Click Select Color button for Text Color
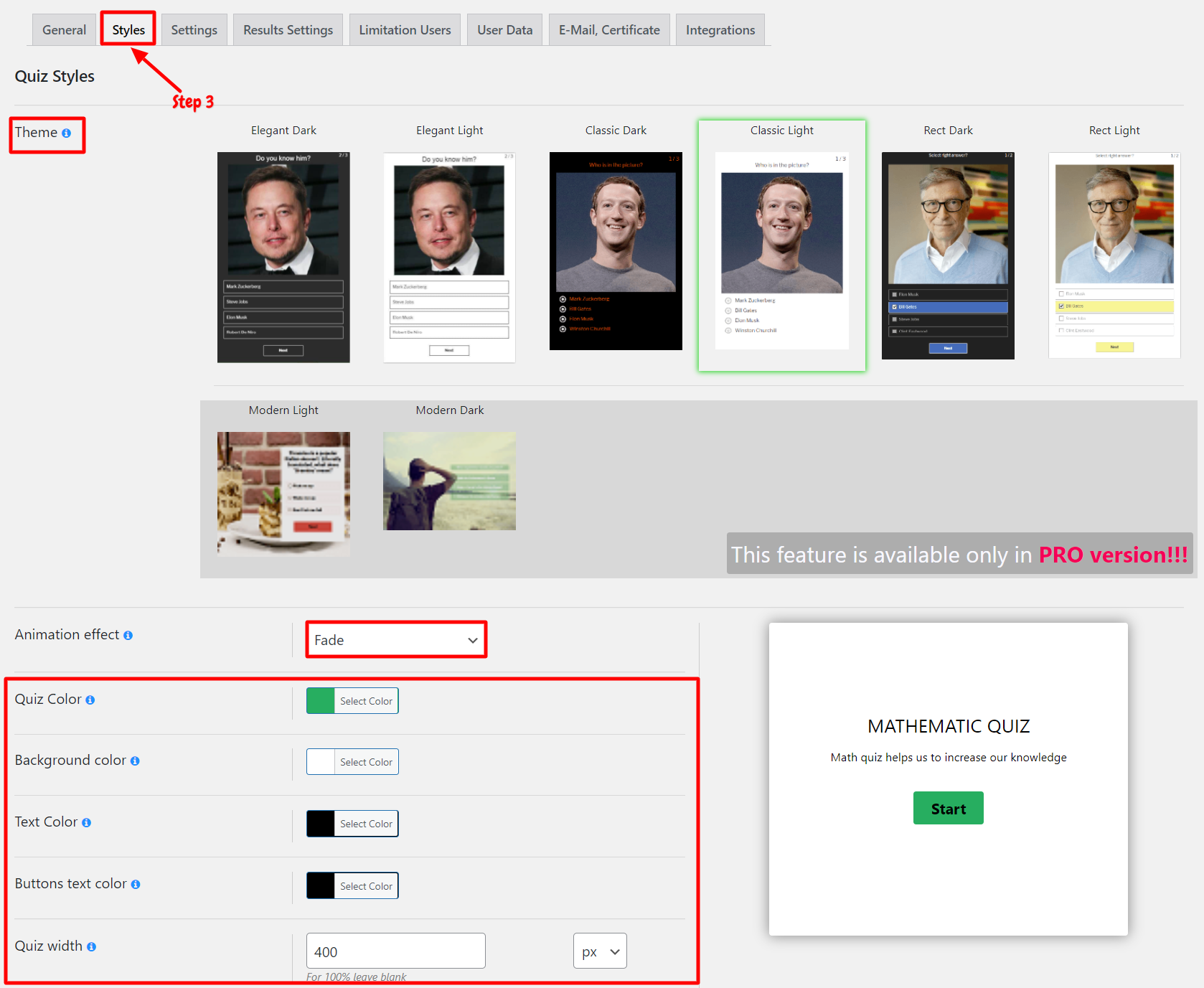 tap(366, 824)
